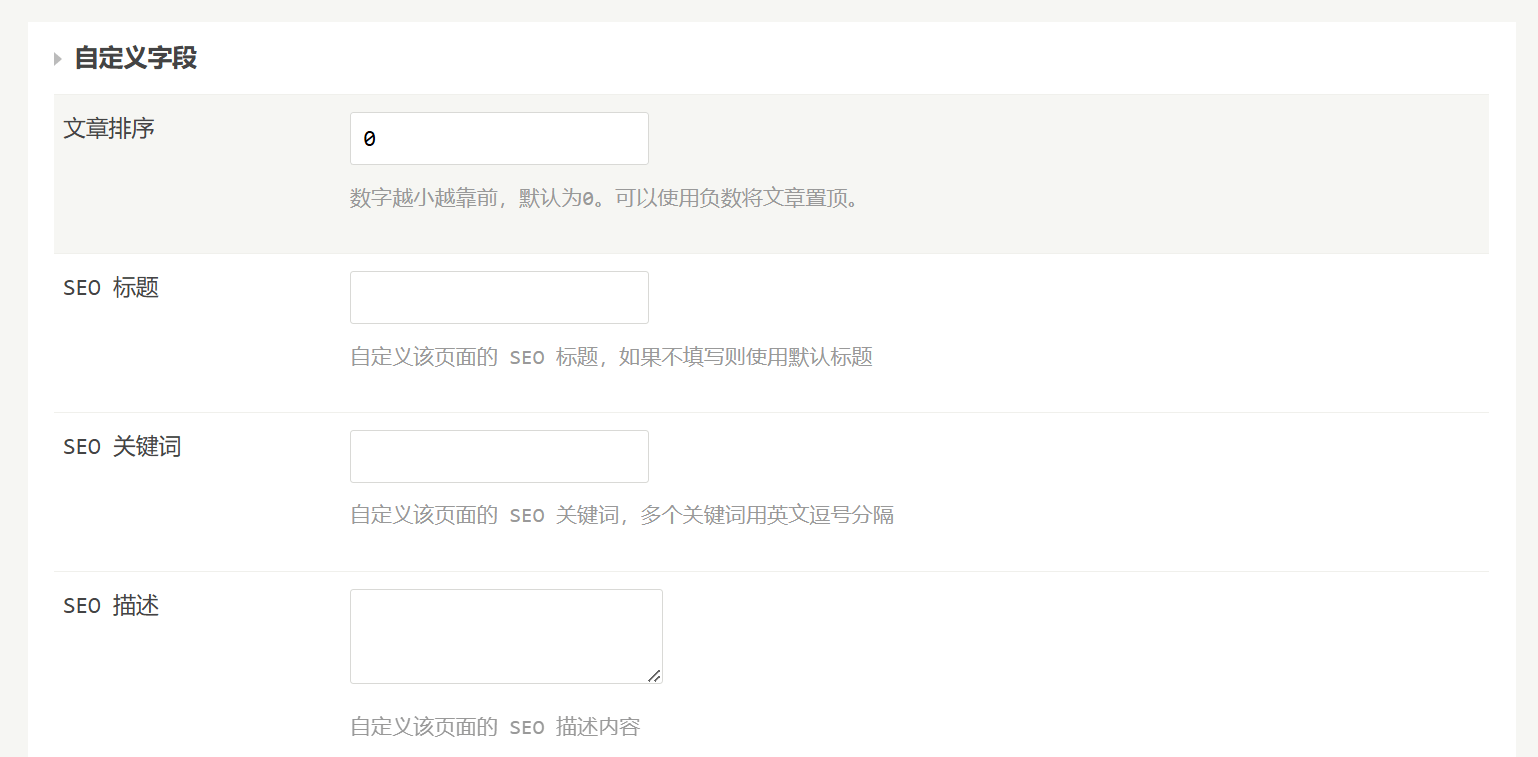Click the SEO 描述 label
1538x757 pixels.
[111, 606]
